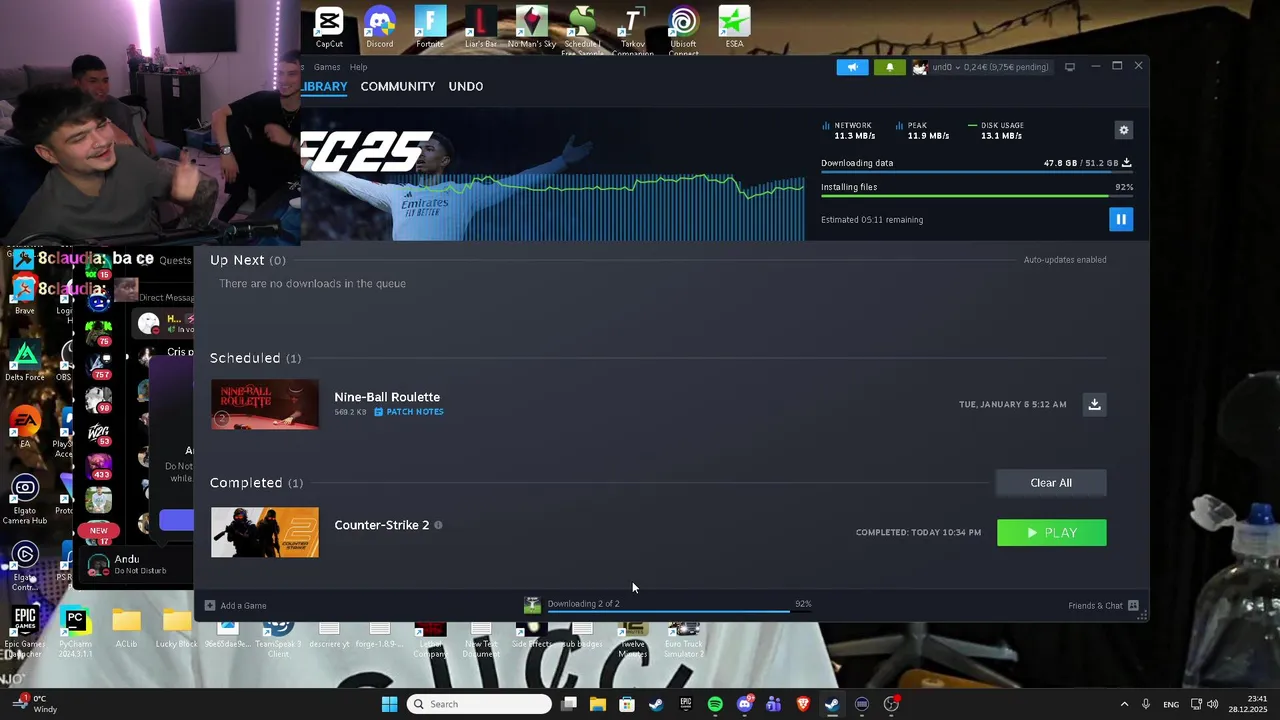Open Brave browser desktop shortcut

pos(25,295)
